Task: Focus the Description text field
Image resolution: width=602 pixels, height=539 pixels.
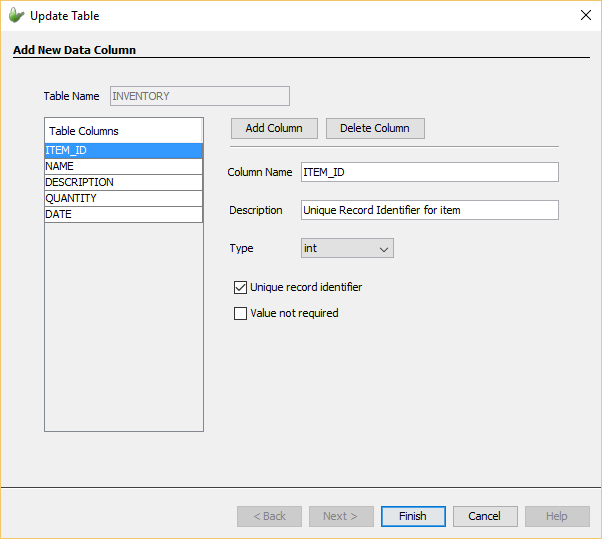Action: click(x=429, y=210)
